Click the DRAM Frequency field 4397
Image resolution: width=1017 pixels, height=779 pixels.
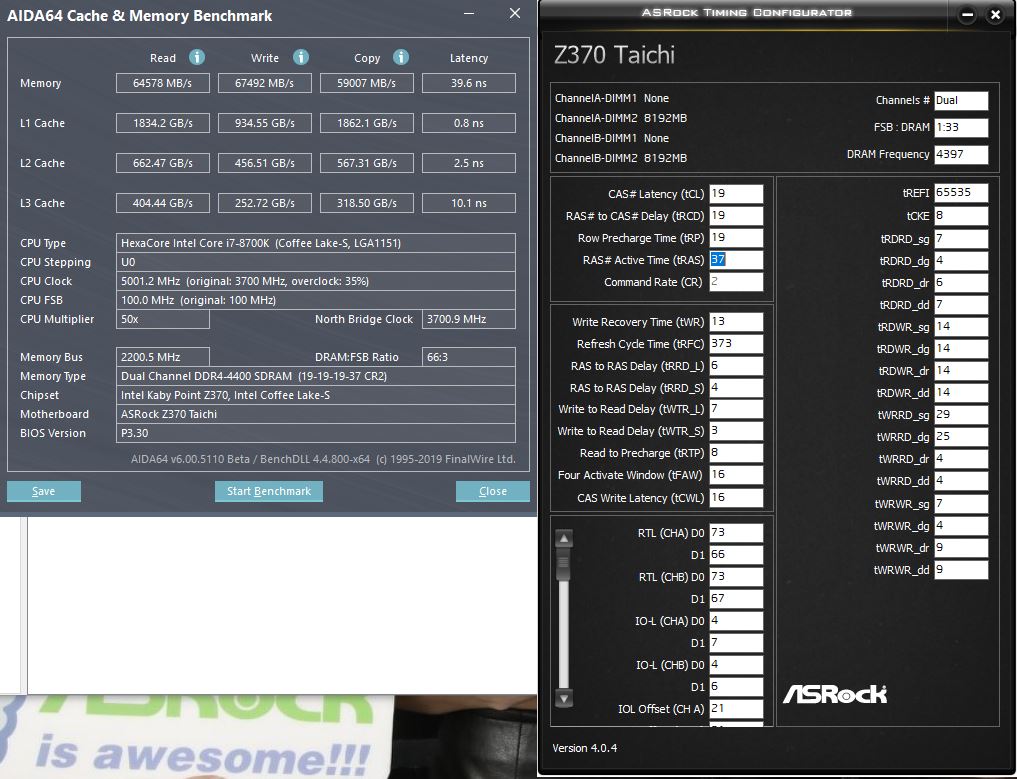(x=961, y=154)
